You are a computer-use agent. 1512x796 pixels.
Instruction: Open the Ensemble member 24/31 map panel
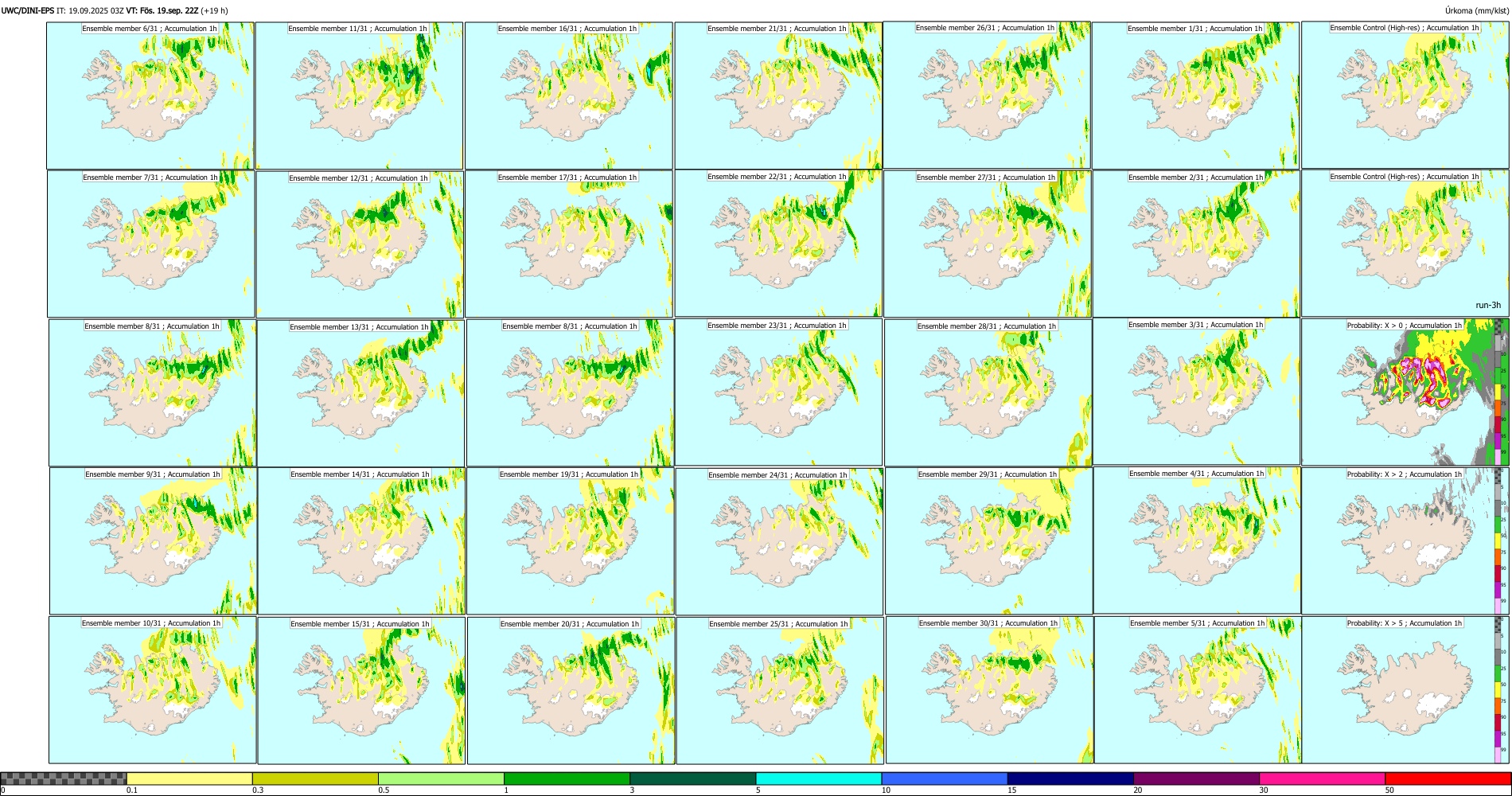coord(779,541)
